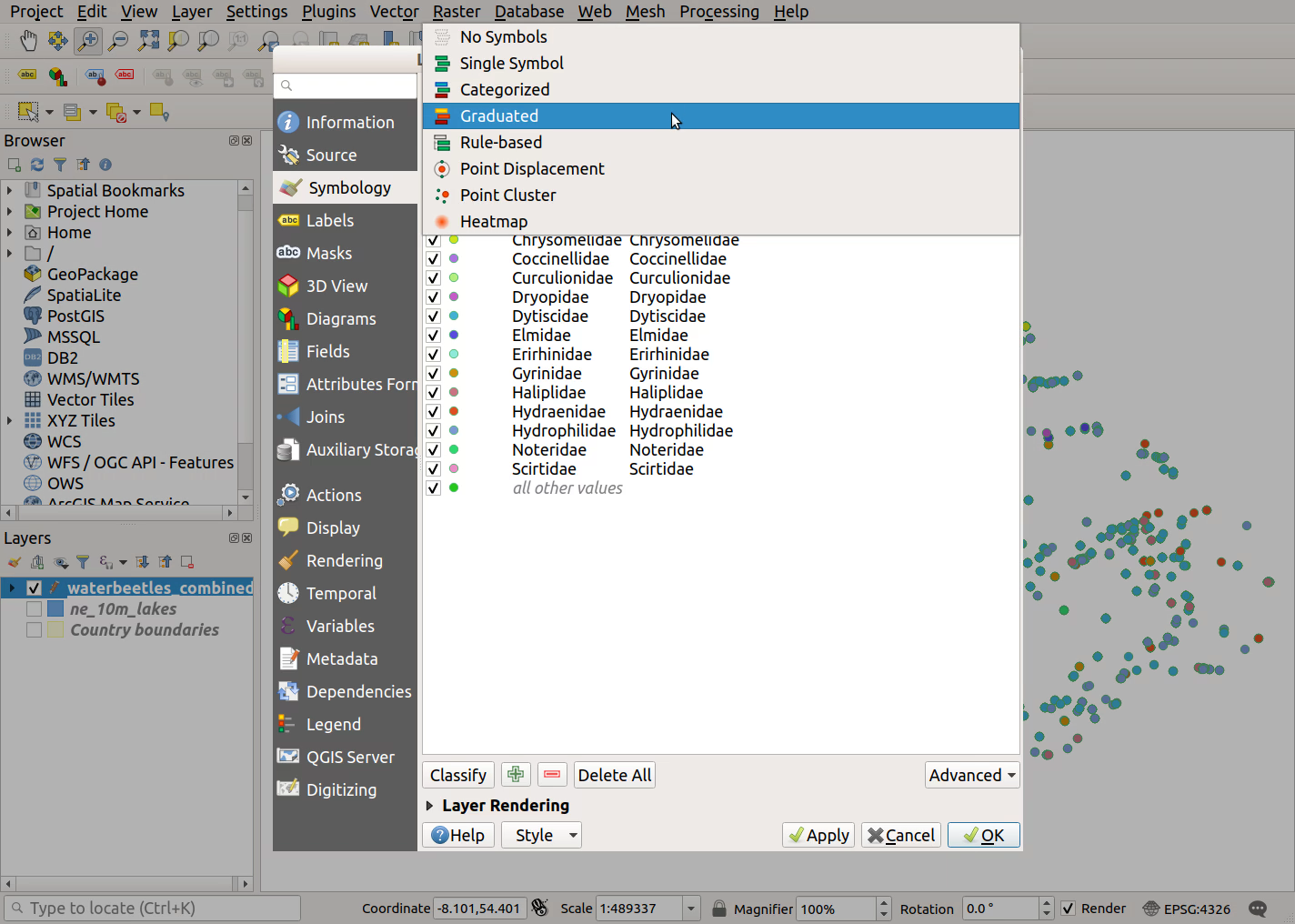The image size is (1295, 924).
Task: Expand XYZ Tiles in Browser tree
Action: [10, 421]
